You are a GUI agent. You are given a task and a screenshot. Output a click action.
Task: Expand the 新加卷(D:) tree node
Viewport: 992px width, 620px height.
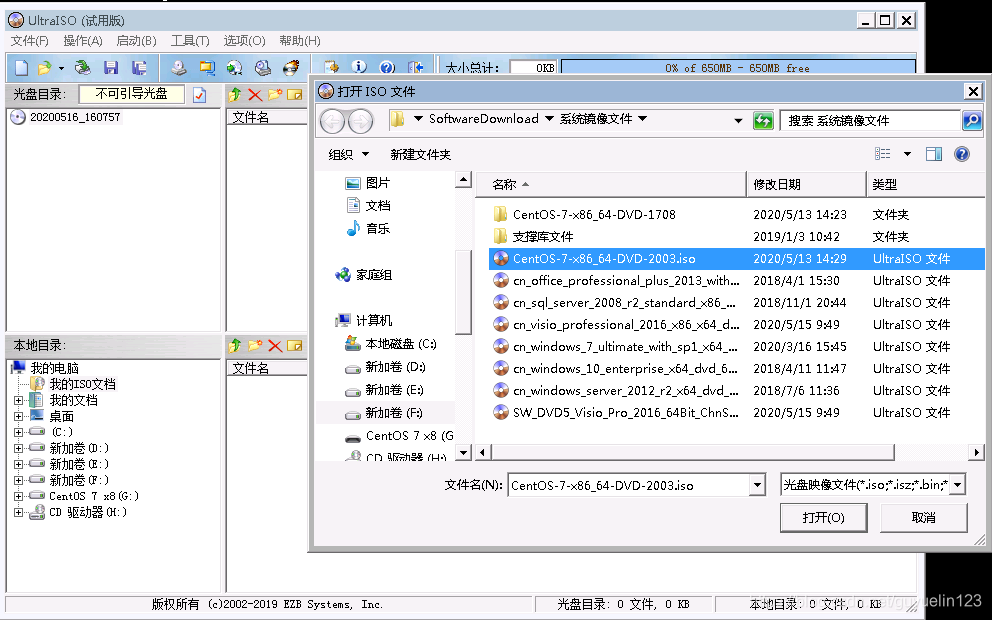(18, 448)
